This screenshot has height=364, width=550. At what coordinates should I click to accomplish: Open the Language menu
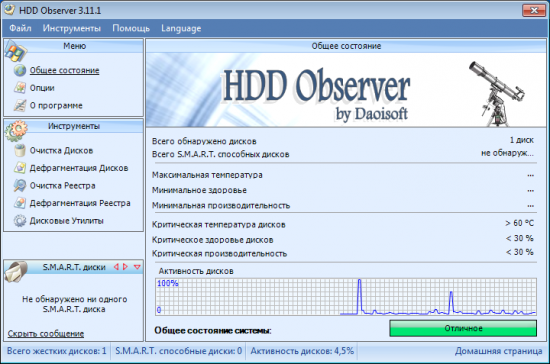pos(181,28)
